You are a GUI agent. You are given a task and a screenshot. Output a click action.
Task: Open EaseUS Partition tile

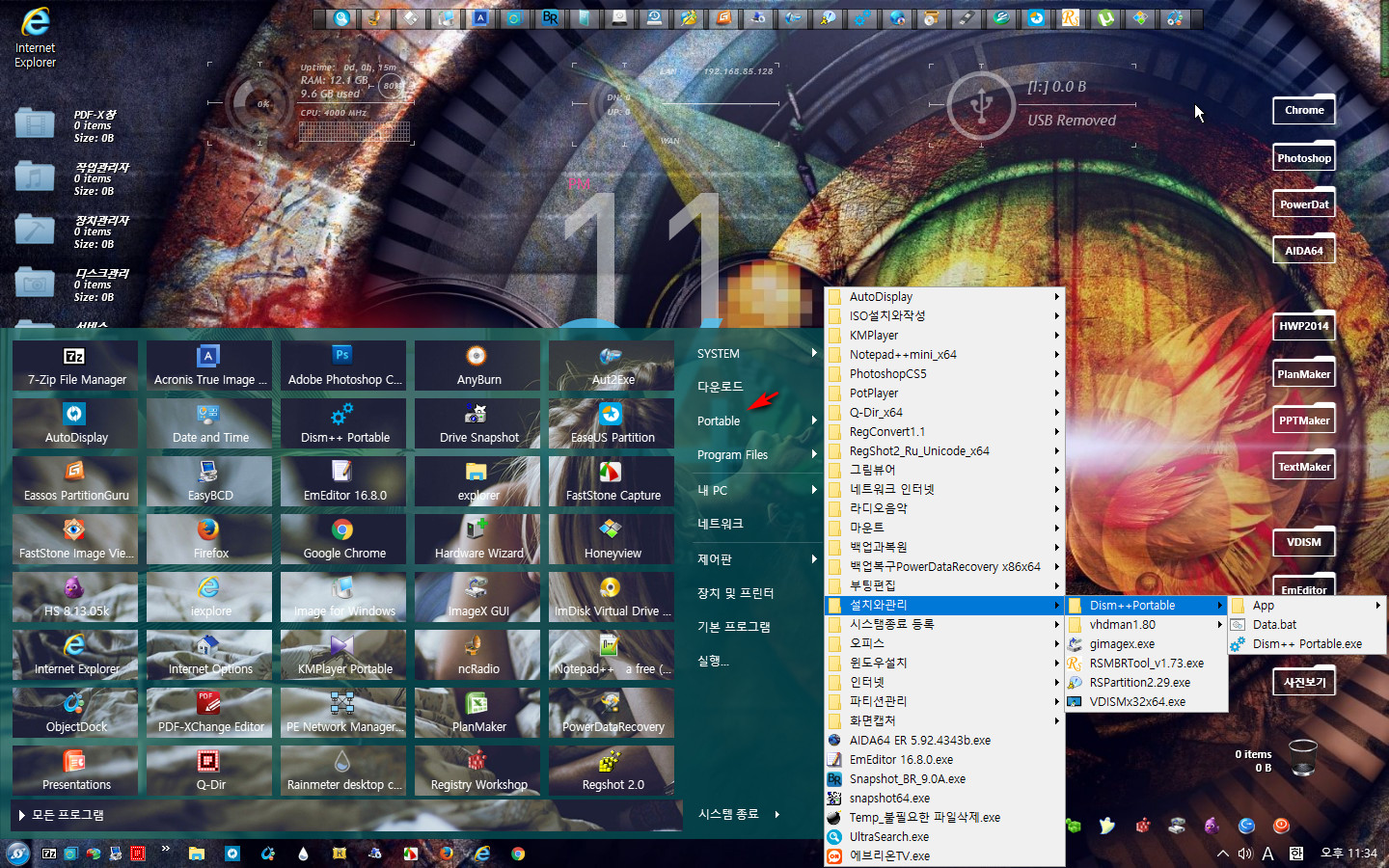(x=612, y=423)
